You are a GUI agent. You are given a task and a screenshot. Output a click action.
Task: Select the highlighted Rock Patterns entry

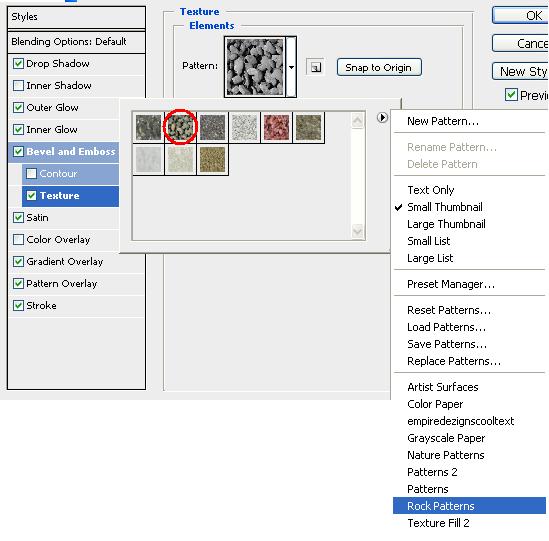click(469, 506)
